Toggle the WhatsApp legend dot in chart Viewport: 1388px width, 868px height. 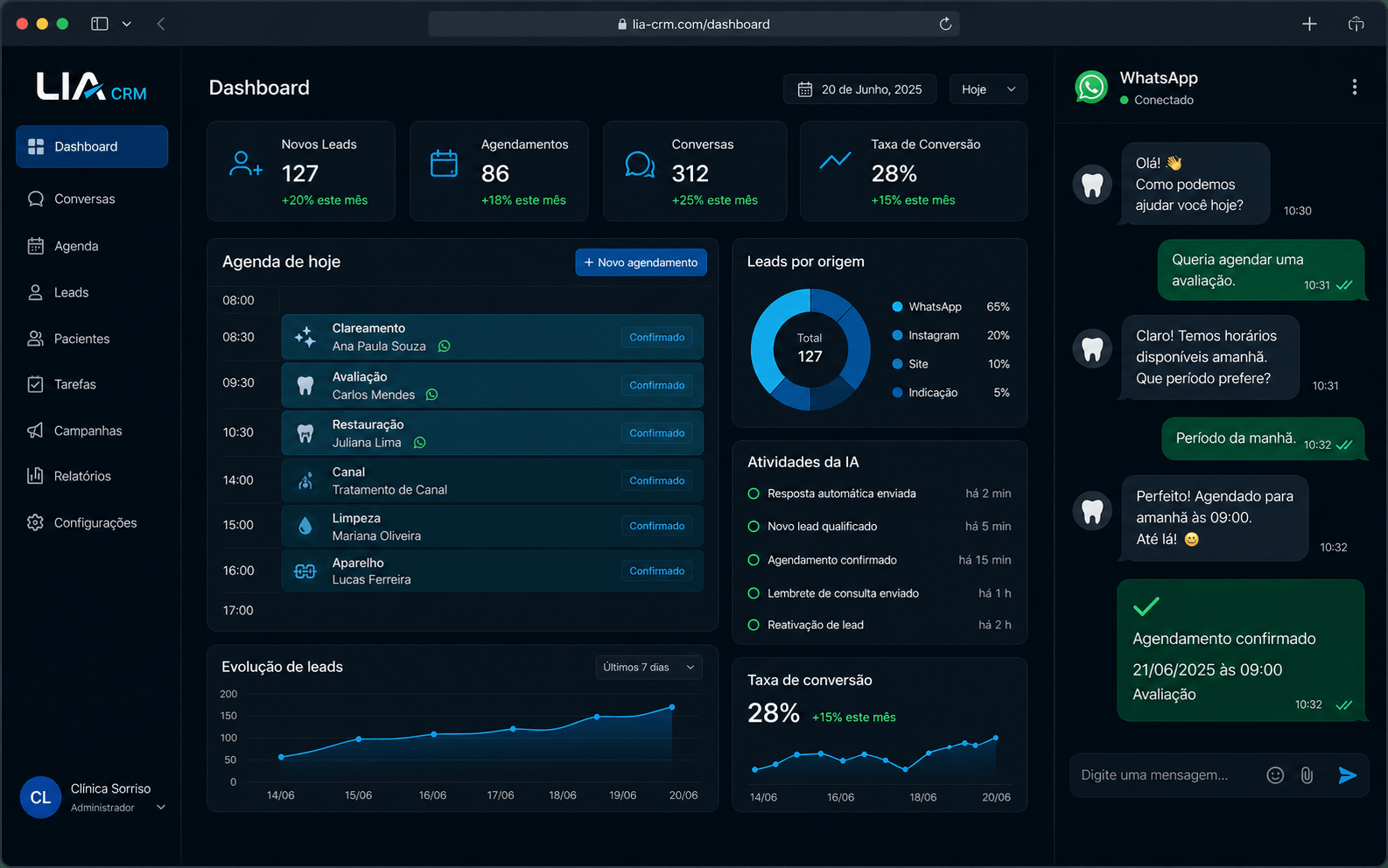(897, 306)
